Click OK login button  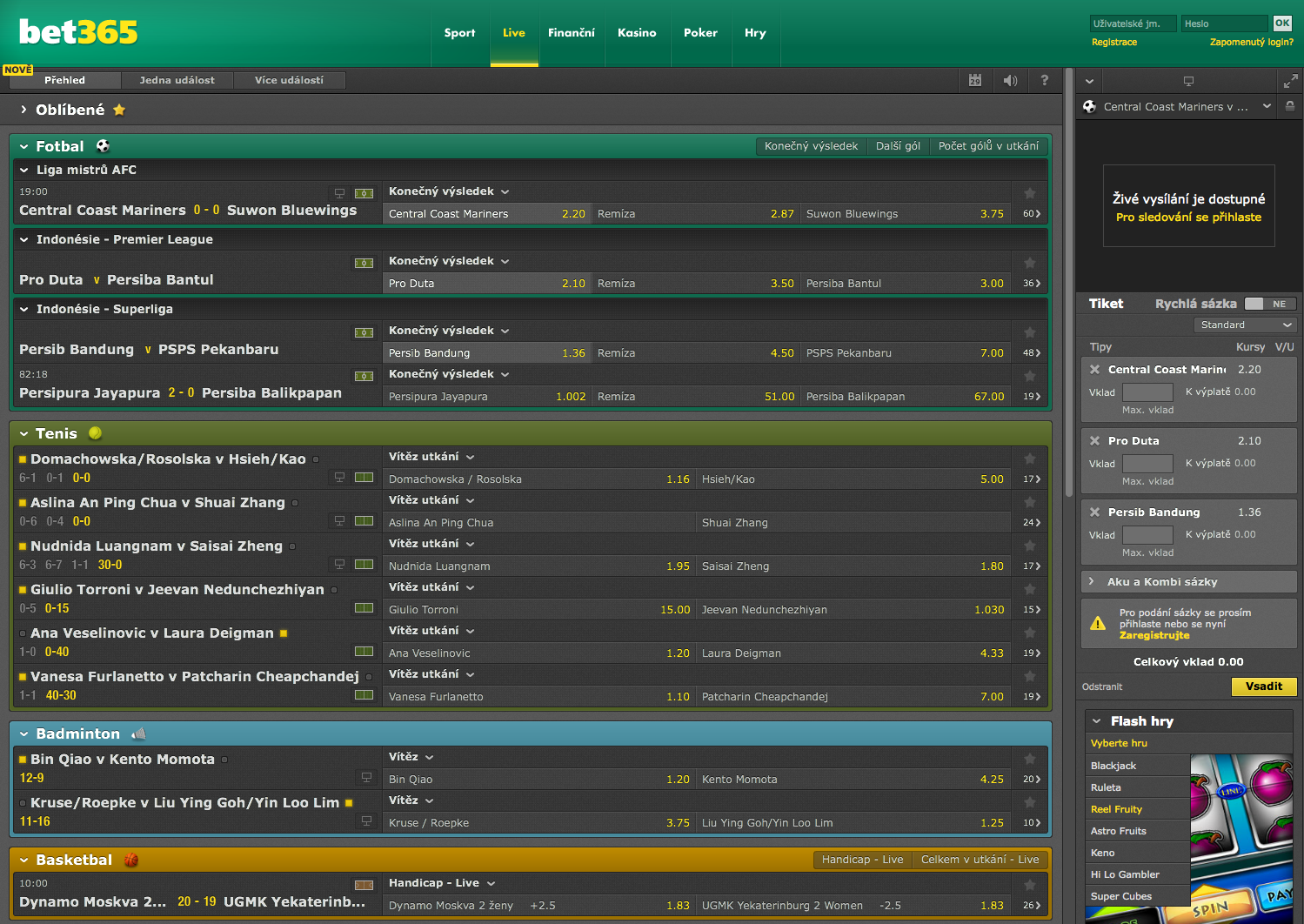tap(1282, 23)
